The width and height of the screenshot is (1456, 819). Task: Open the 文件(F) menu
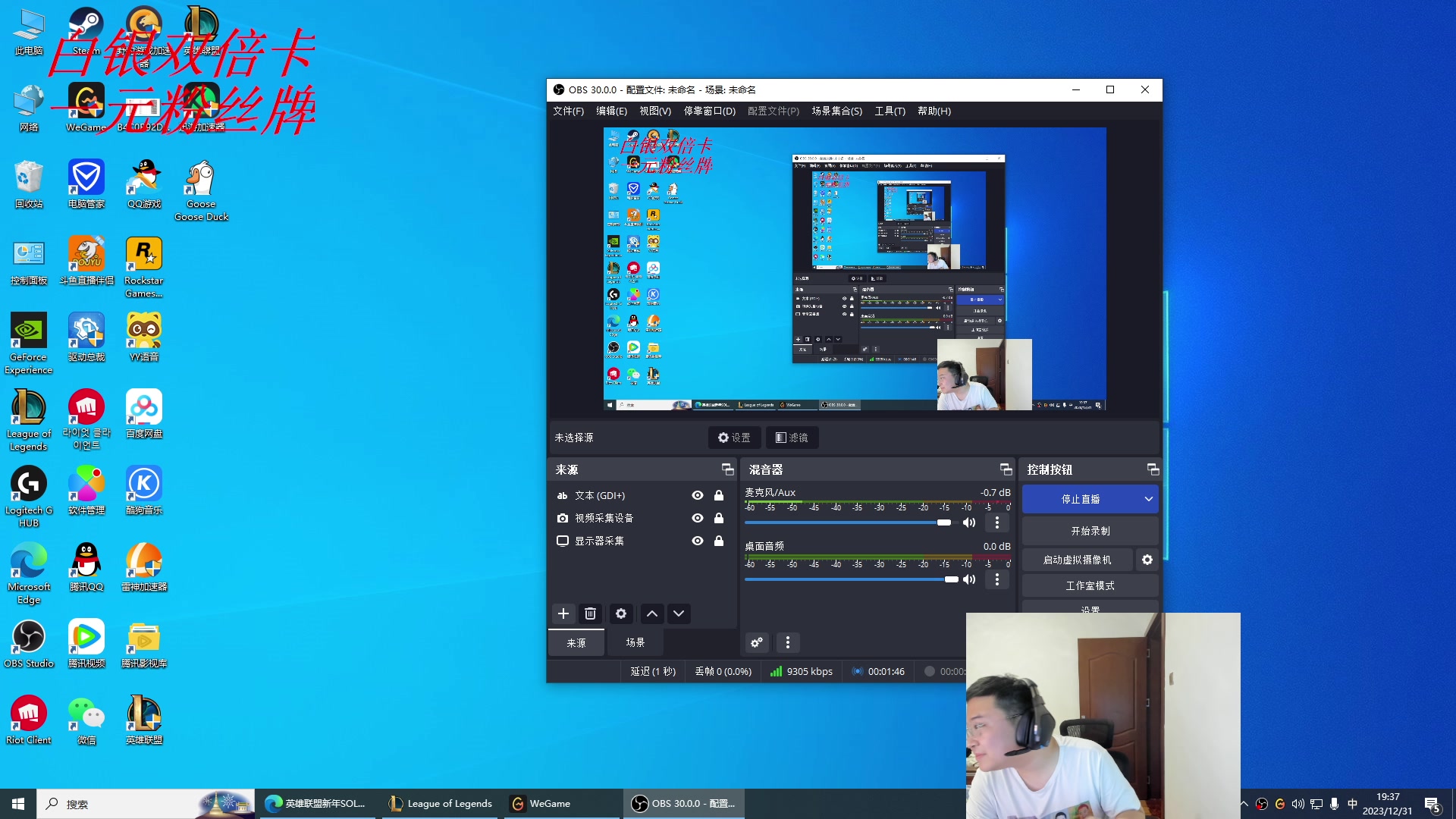(x=569, y=111)
